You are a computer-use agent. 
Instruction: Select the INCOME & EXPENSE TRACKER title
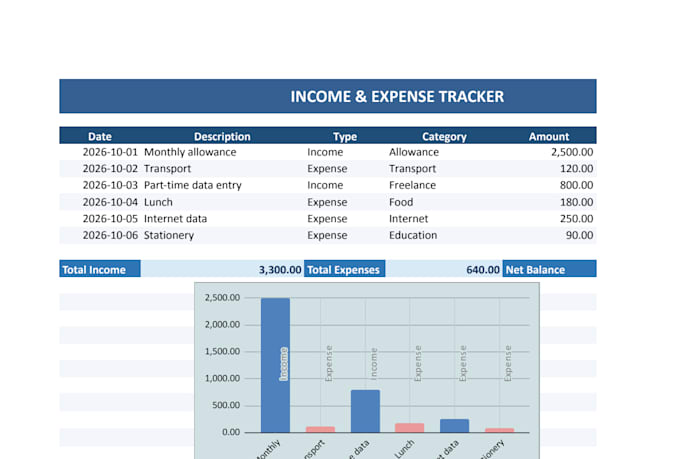click(x=397, y=96)
